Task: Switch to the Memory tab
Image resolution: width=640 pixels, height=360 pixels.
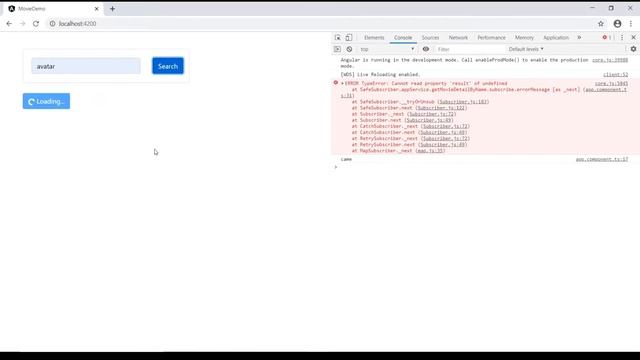Action: click(524, 38)
